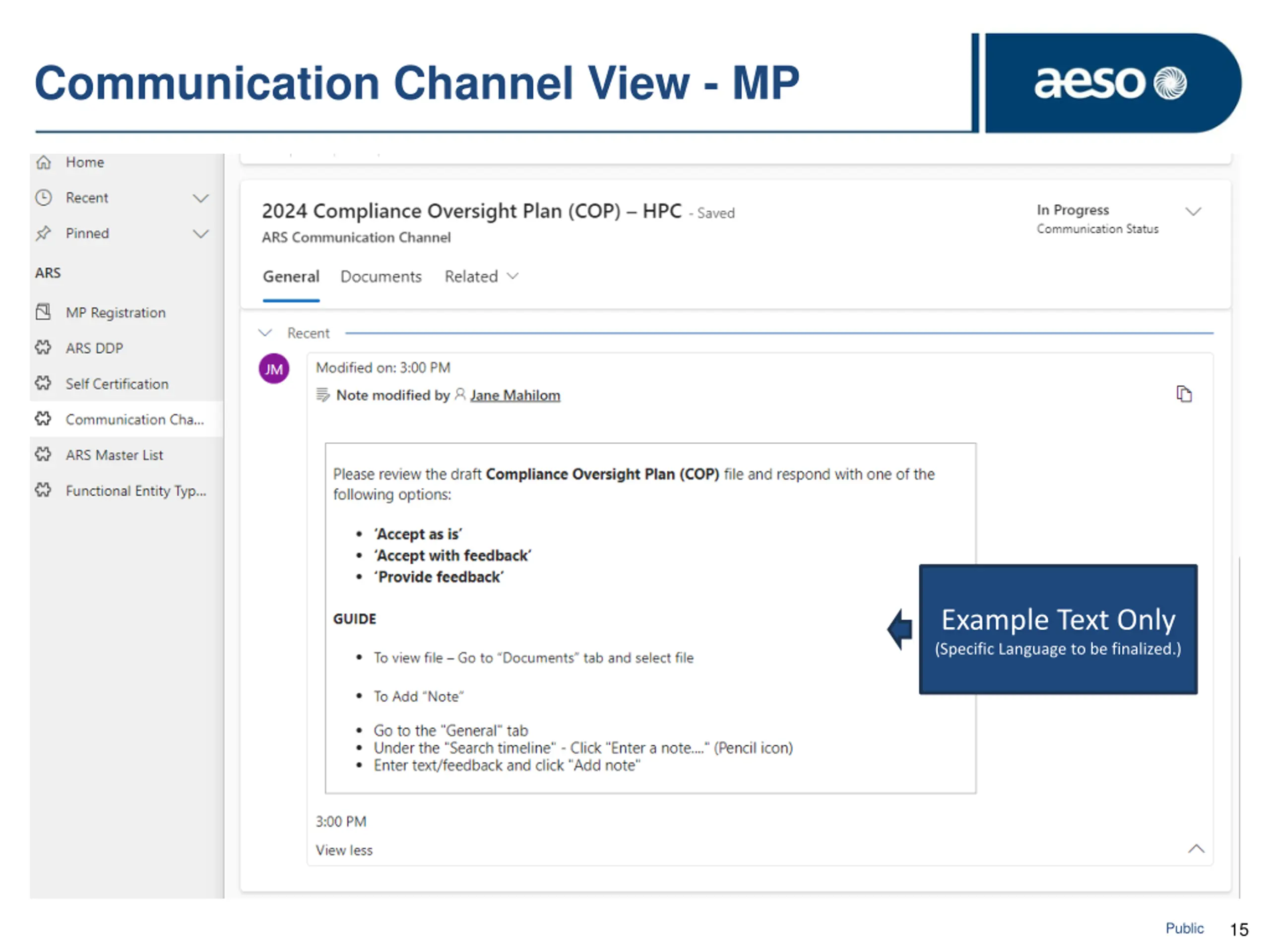Expand the Pinned sidebar chevron

click(200, 234)
